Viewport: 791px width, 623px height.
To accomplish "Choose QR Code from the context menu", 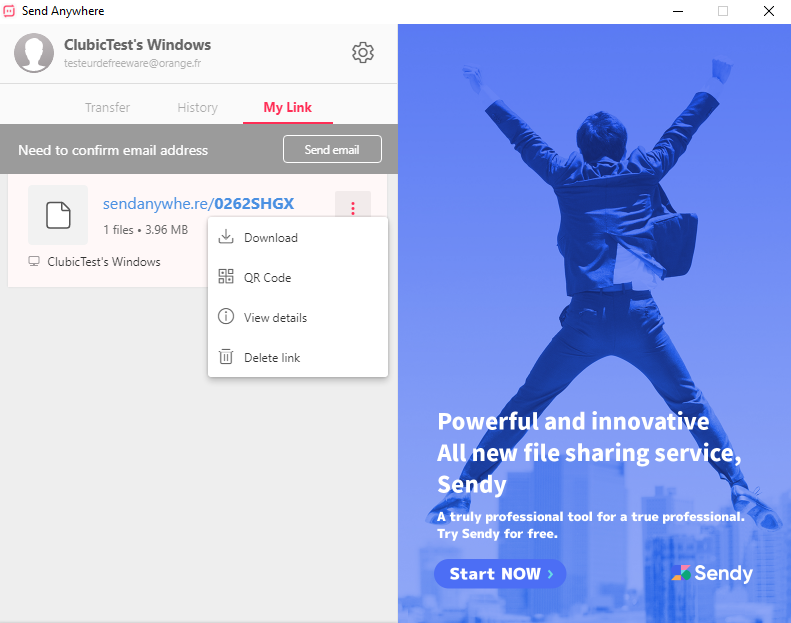I will 298,277.
